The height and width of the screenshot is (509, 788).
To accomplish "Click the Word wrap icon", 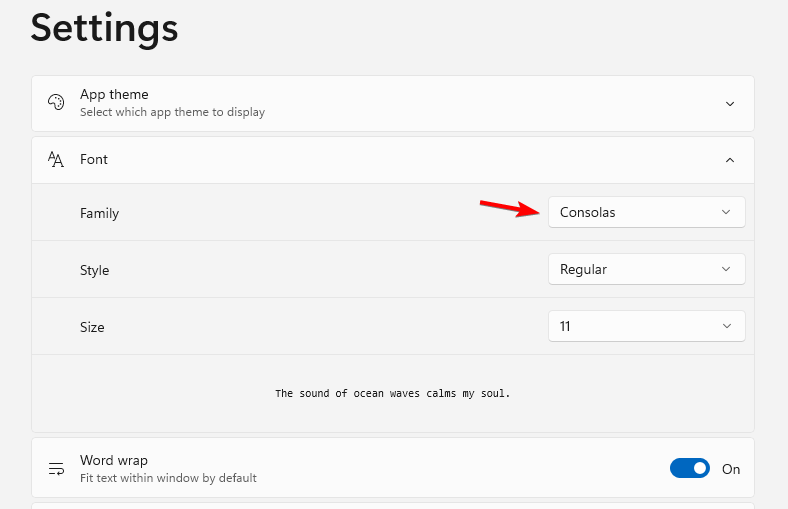I will coord(56,469).
